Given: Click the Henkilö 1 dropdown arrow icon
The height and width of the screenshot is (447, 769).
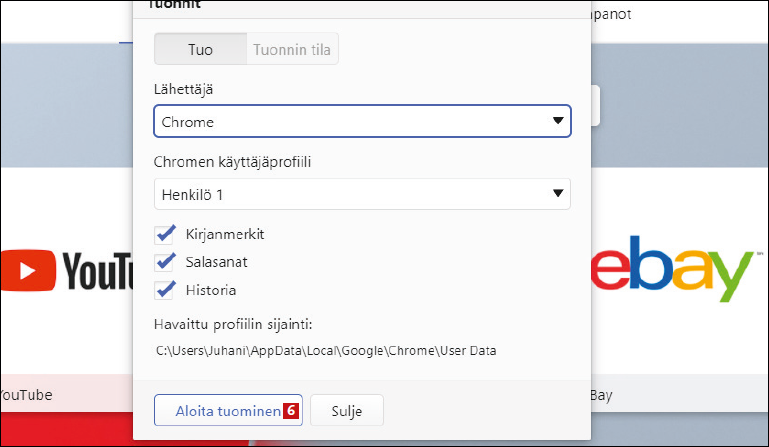Looking at the screenshot, I should click(558, 194).
